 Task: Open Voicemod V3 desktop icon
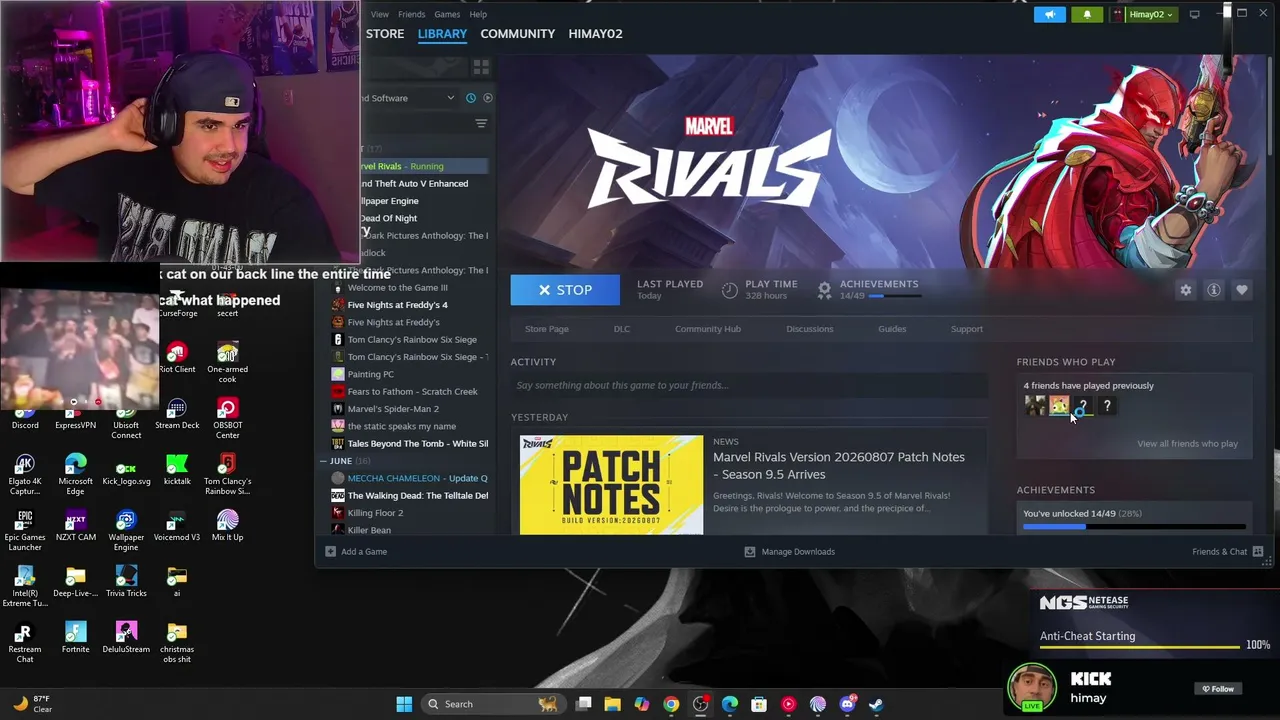coord(177,526)
